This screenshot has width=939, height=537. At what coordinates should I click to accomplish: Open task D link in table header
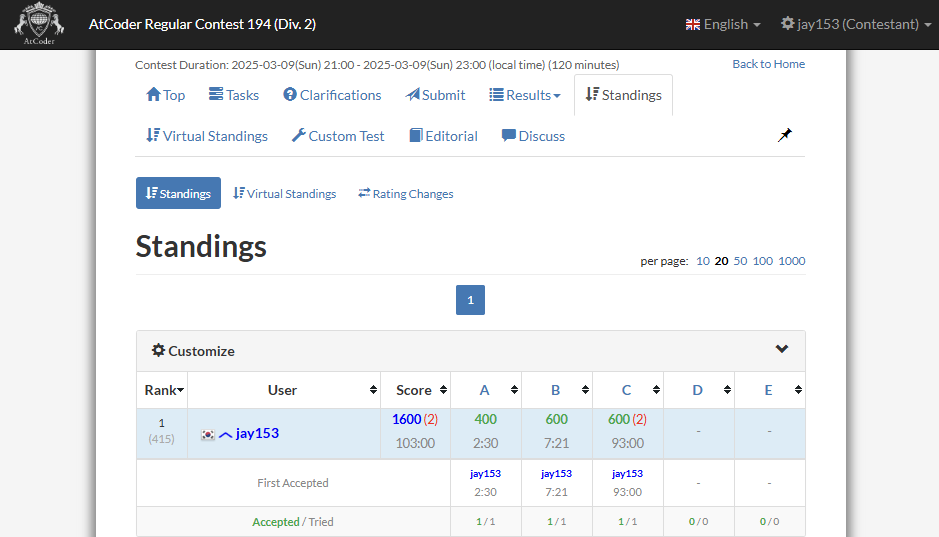coord(698,390)
